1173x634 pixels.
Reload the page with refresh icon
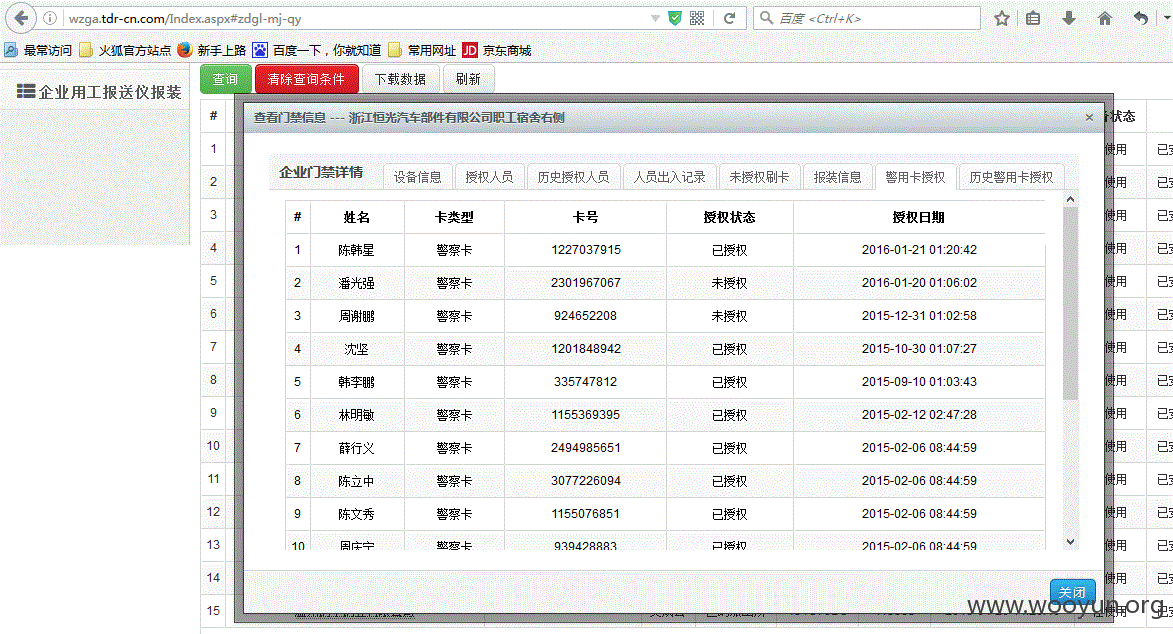729,18
